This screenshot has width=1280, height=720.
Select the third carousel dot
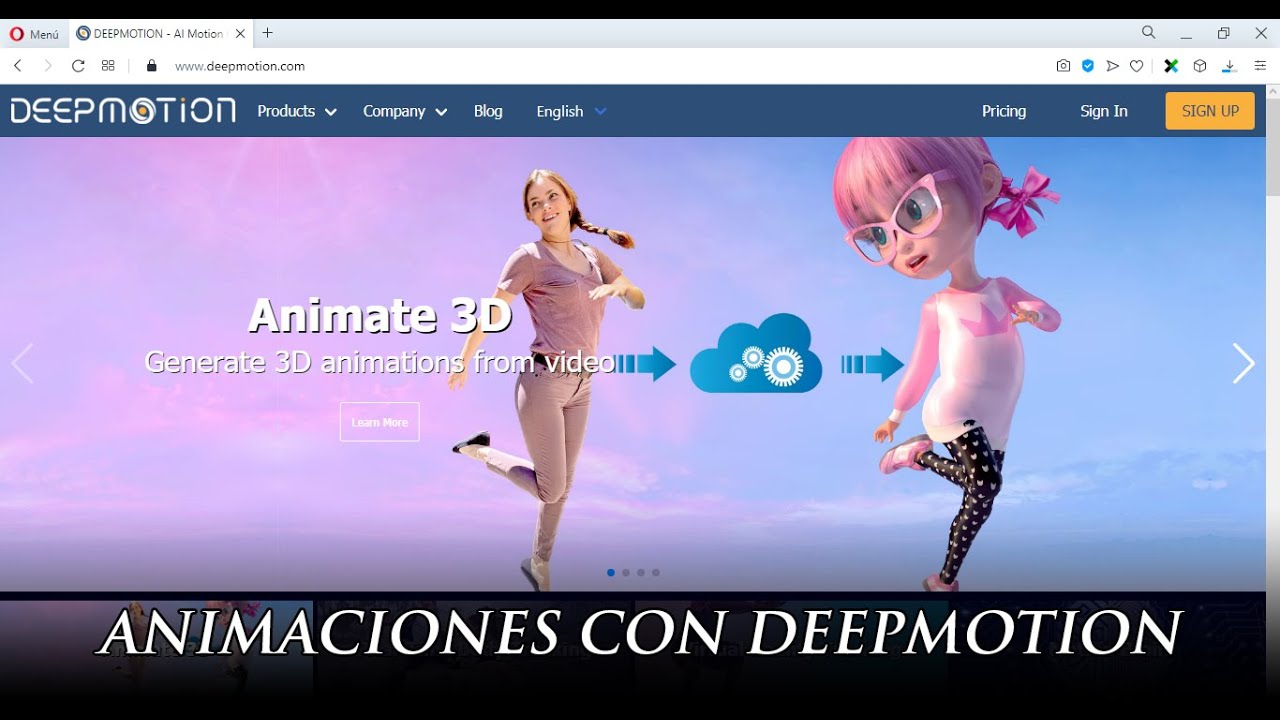(x=641, y=573)
